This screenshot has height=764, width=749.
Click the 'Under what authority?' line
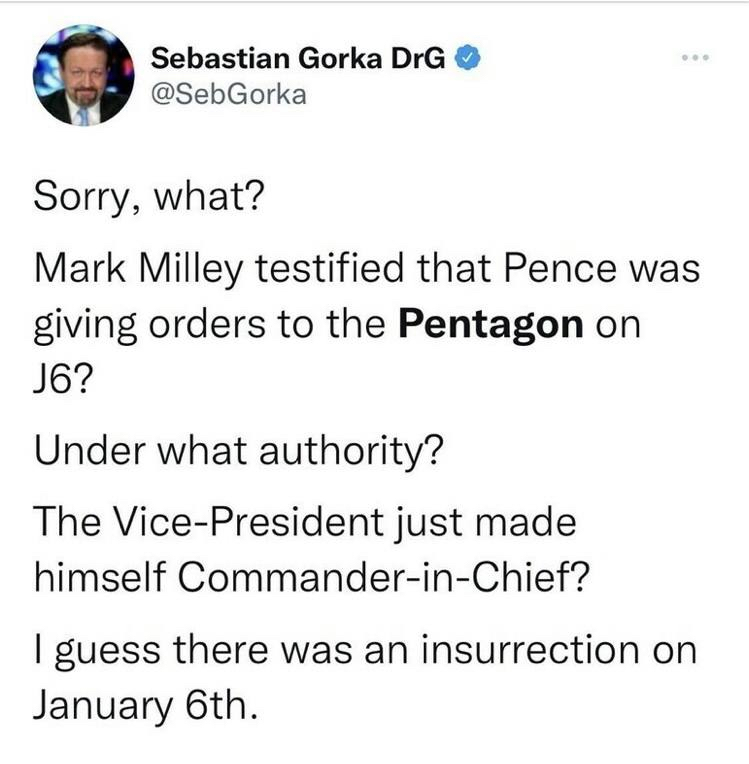tap(239, 451)
